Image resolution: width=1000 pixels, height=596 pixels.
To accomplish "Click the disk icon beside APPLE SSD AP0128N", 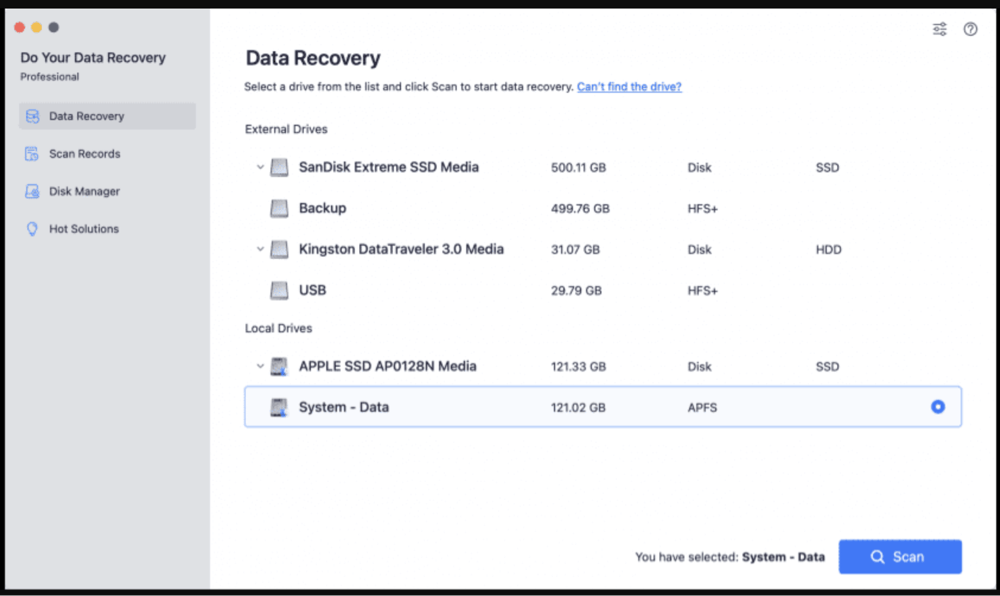I will [279, 366].
